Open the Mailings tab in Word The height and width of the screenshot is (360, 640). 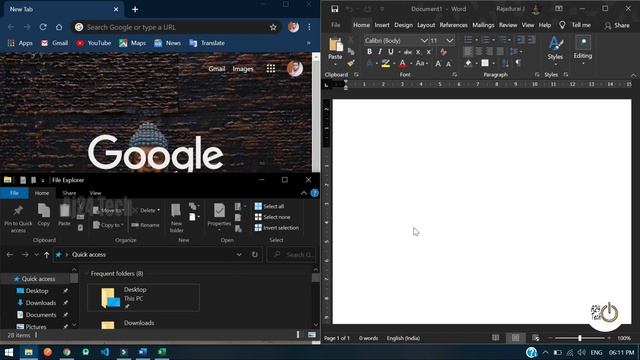click(483, 25)
